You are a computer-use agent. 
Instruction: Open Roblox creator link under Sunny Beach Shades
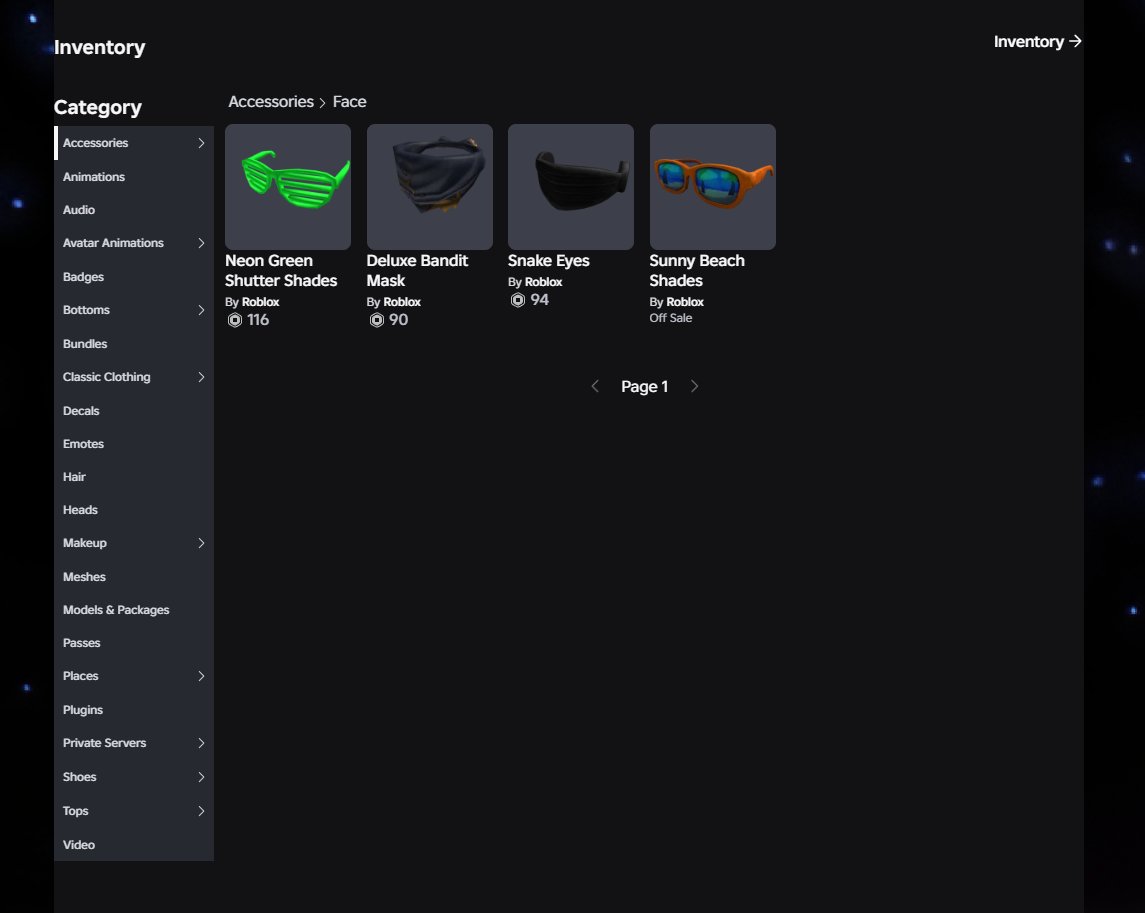[x=685, y=302]
